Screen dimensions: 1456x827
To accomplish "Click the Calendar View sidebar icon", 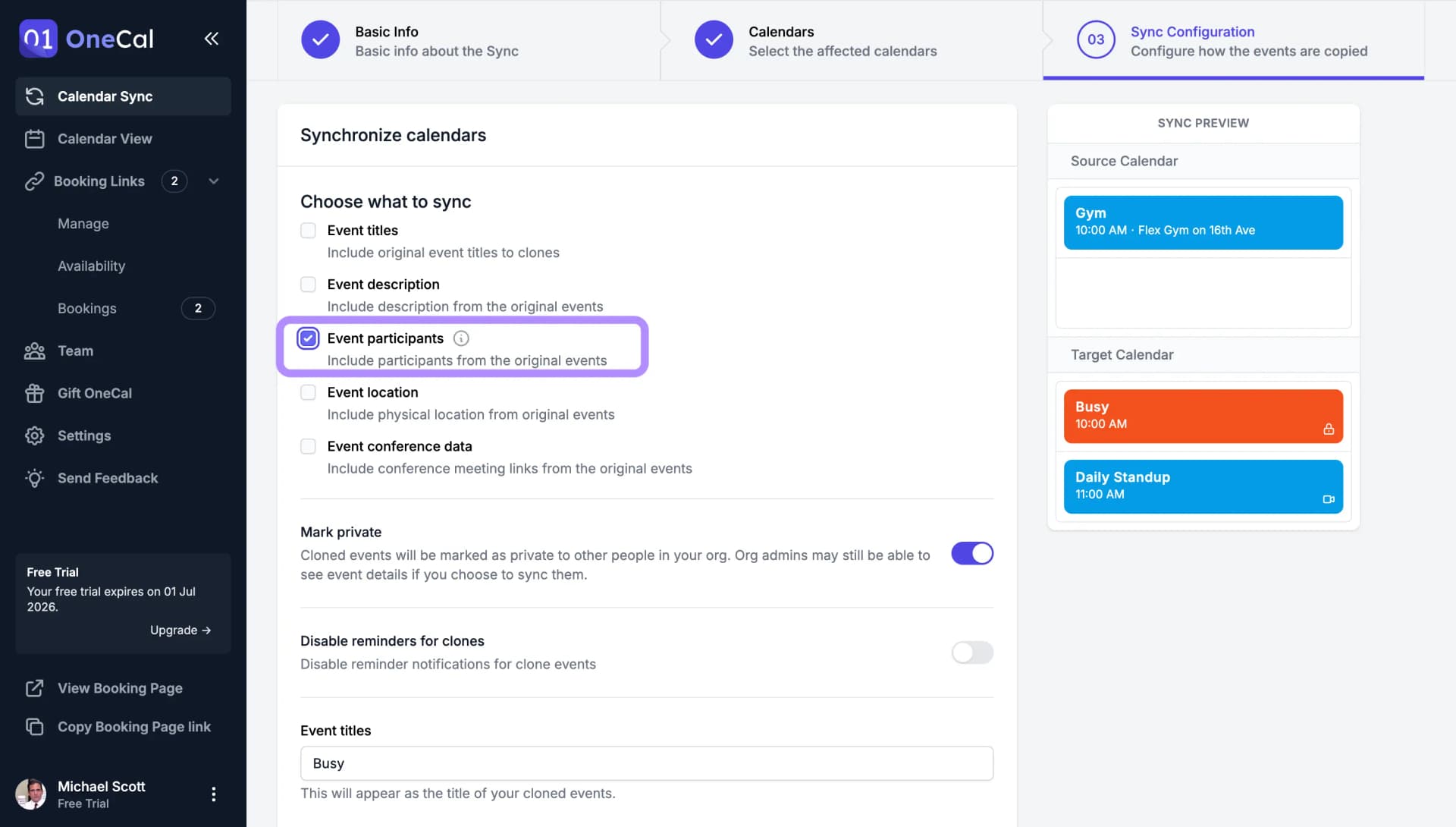I will tap(34, 139).
